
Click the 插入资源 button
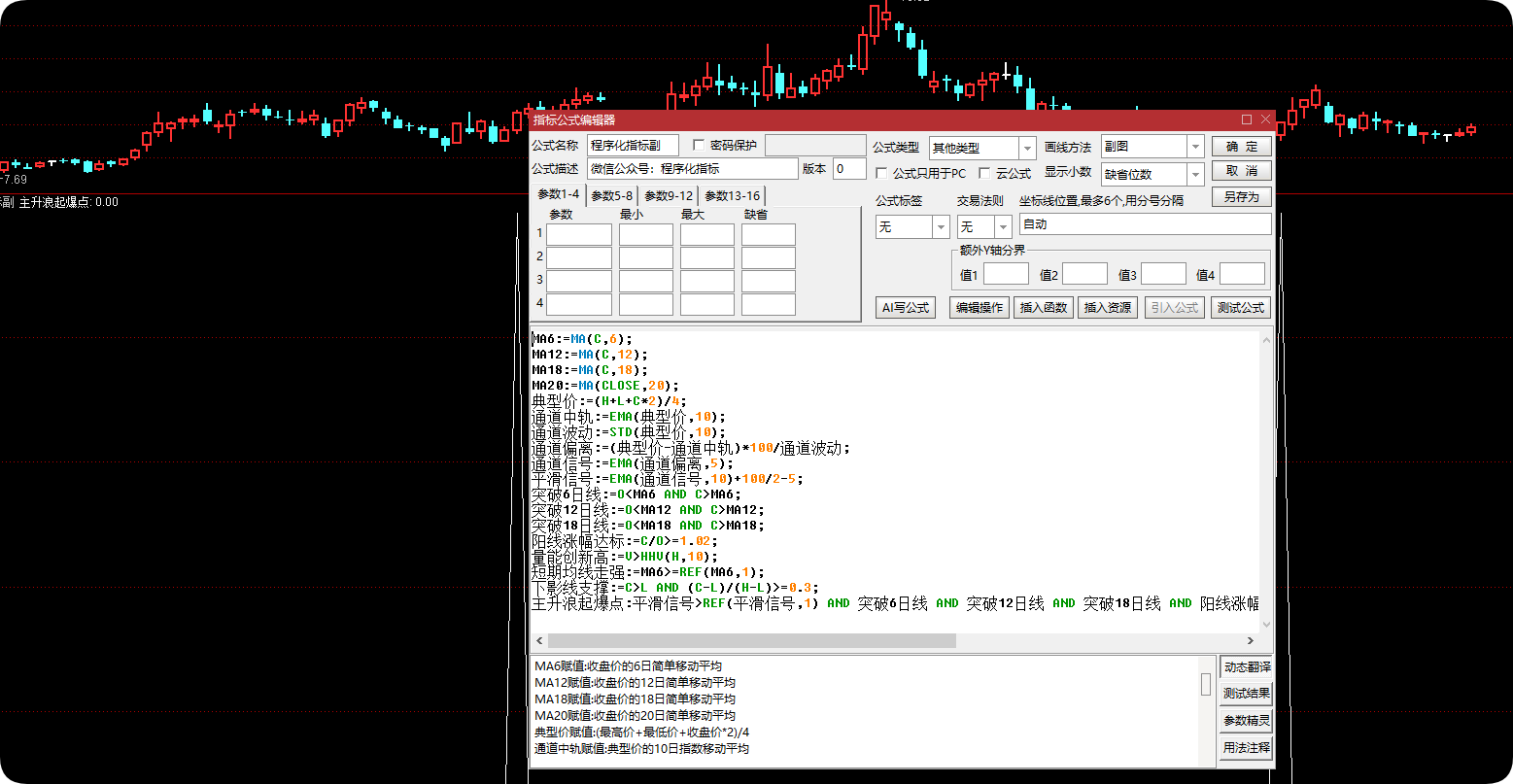point(1108,308)
